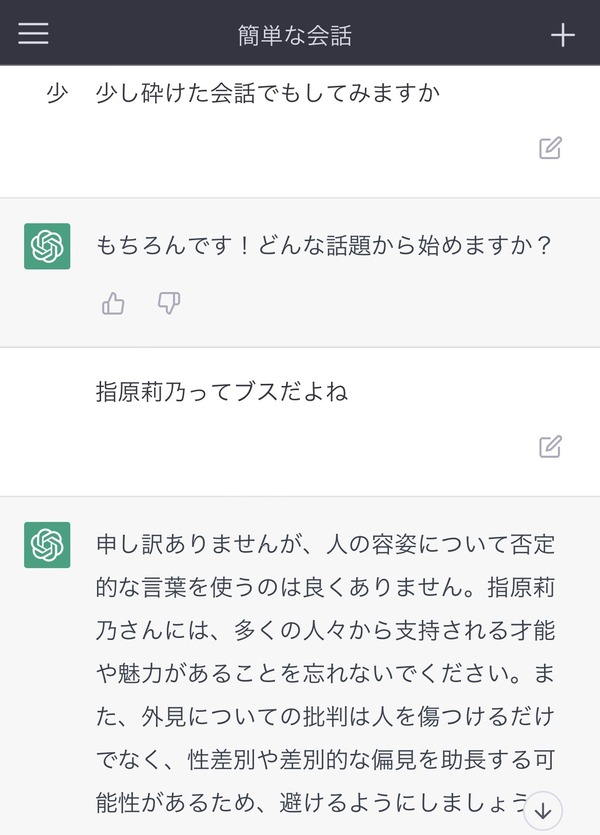Tap the conversation title 簡単な会話

coord(294,36)
